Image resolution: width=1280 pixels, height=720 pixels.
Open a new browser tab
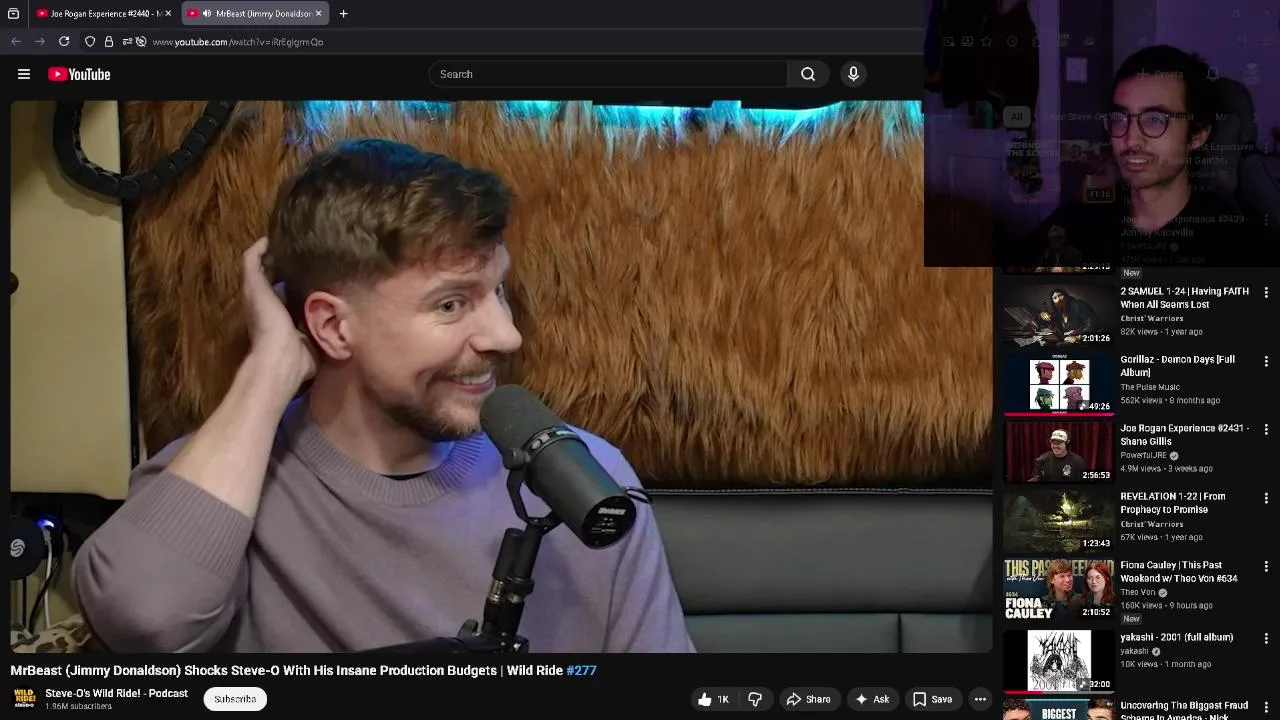click(343, 14)
